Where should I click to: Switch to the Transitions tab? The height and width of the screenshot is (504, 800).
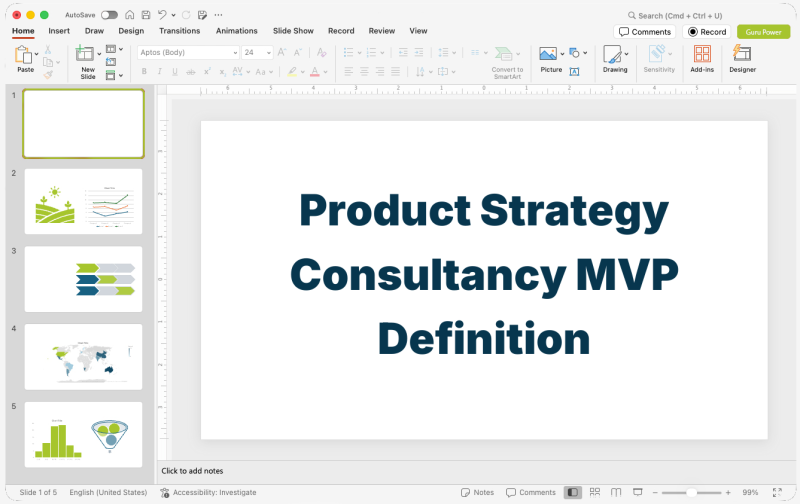click(180, 31)
